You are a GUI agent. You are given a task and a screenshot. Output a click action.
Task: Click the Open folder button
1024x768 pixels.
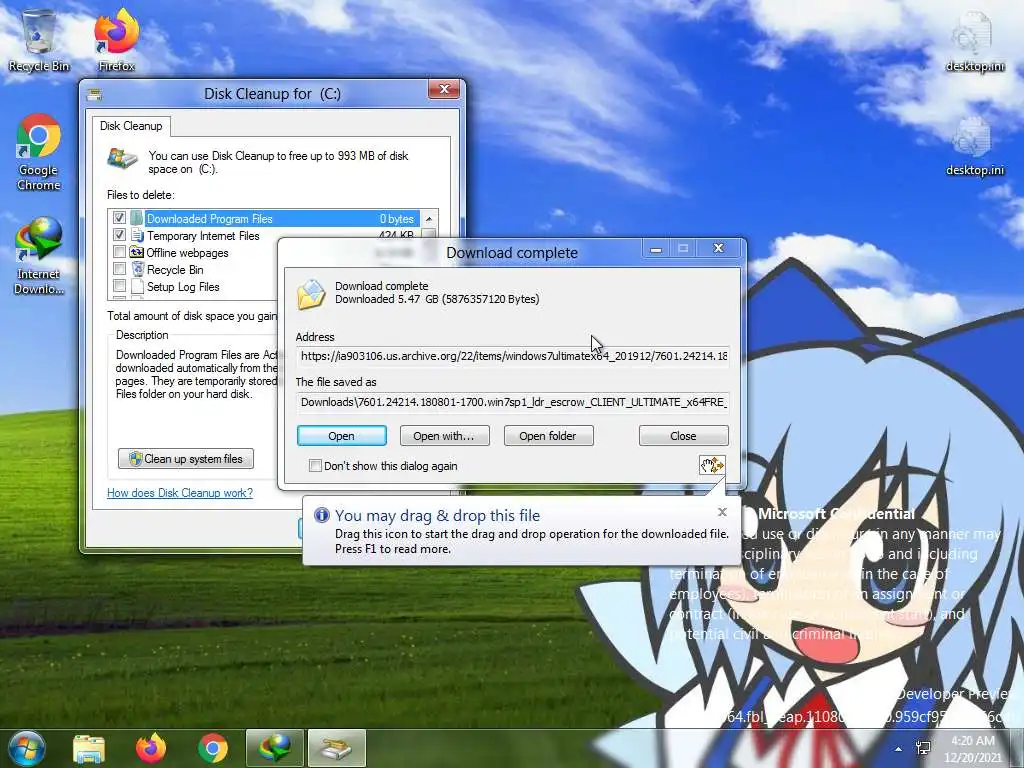click(548, 436)
